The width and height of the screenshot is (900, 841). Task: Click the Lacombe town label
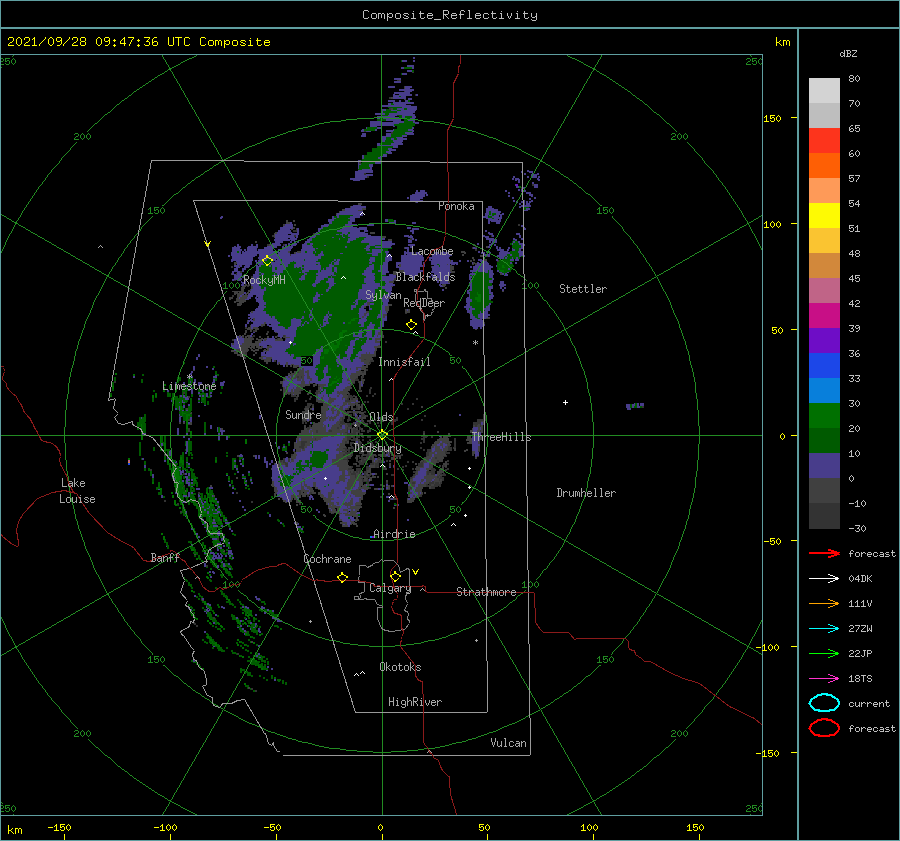[x=432, y=251]
